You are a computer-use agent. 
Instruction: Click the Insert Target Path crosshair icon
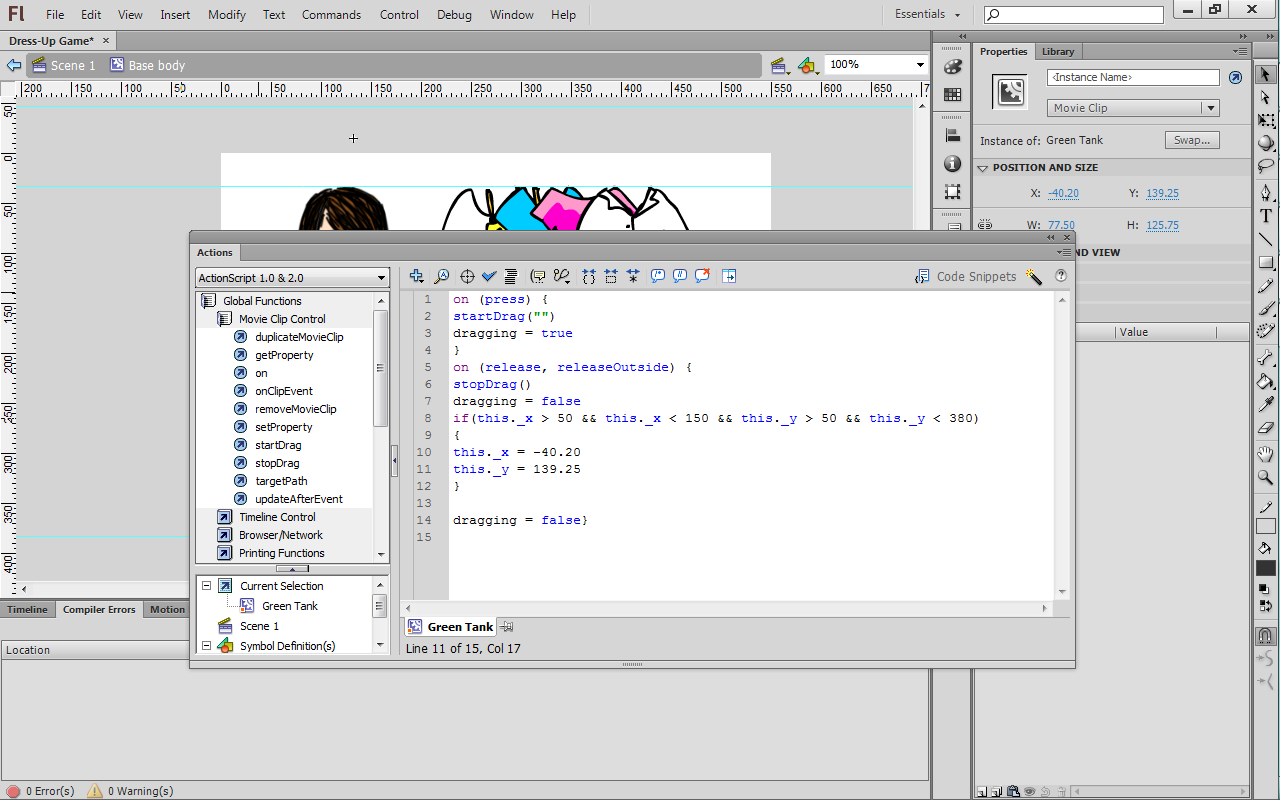coord(466,277)
